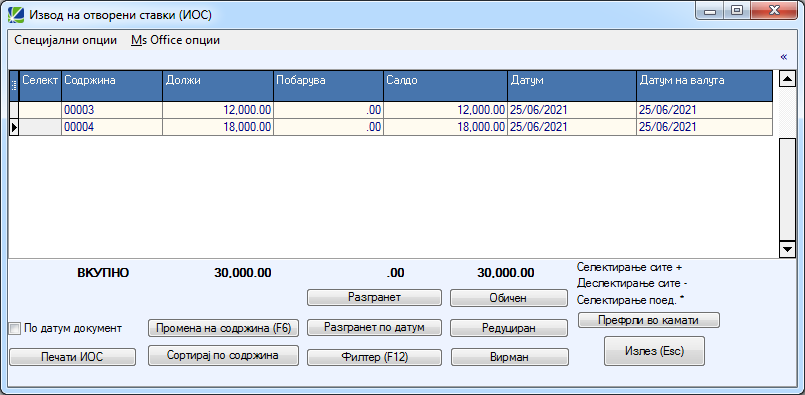Click Салдо 12,000.00 cell
Screen dimensions: 805x395
tap(446, 110)
